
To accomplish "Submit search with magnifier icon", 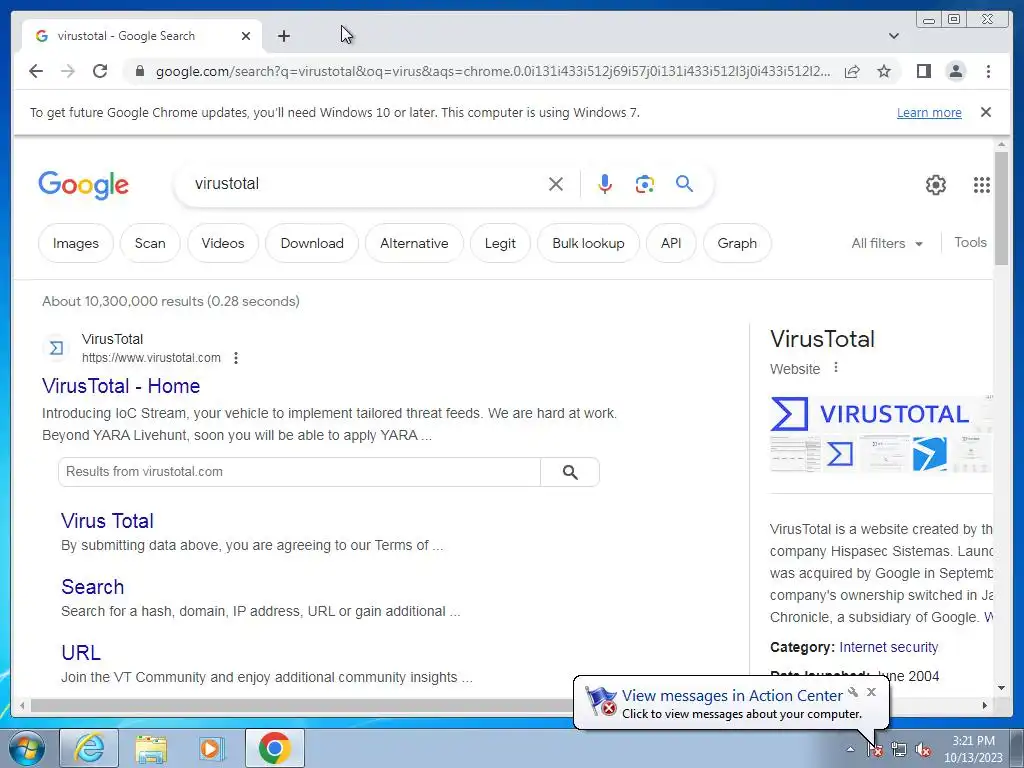I will point(684,184).
